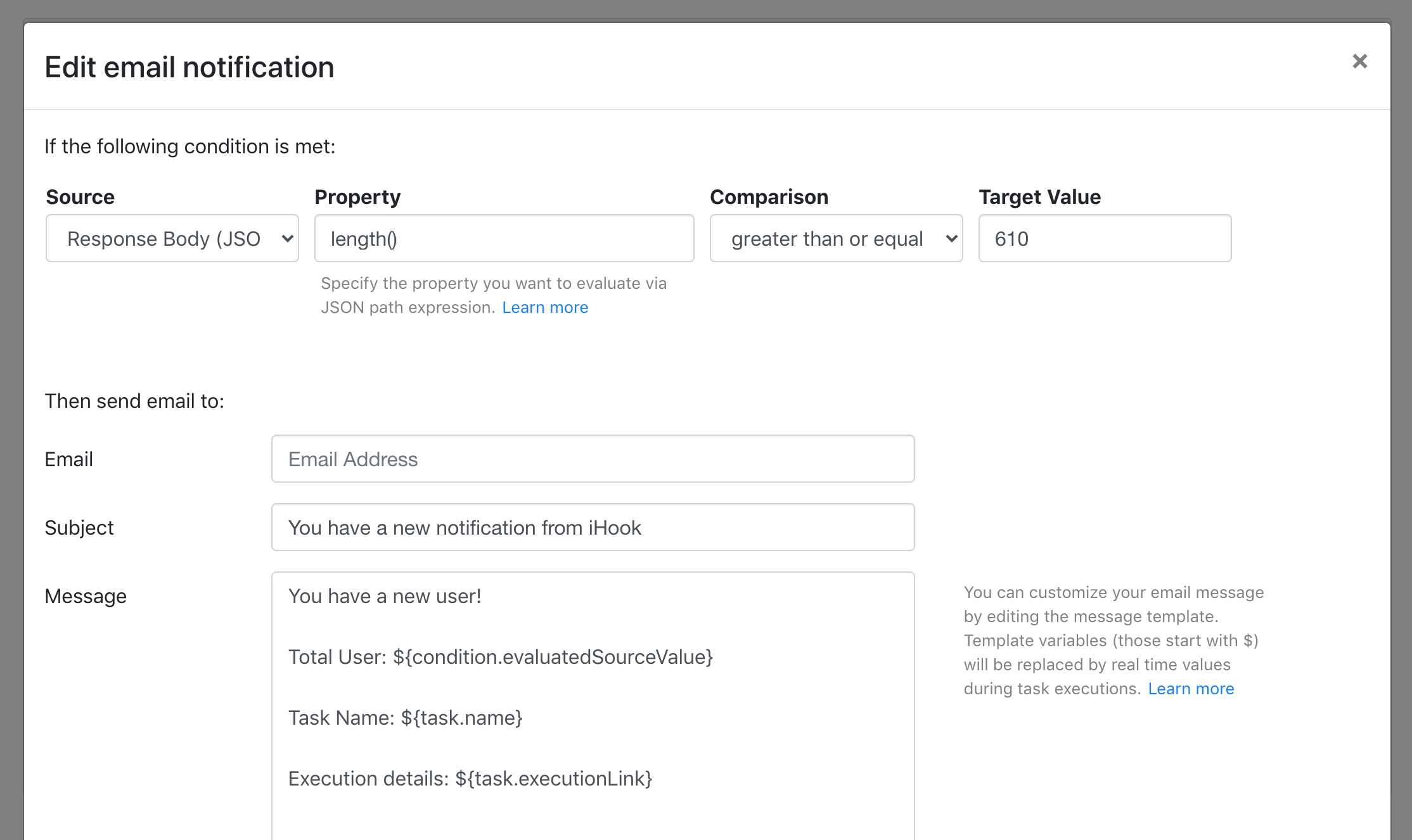The height and width of the screenshot is (840, 1412).
Task: Close the Edit email notification dialog
Action: (x=1359, y=61)
